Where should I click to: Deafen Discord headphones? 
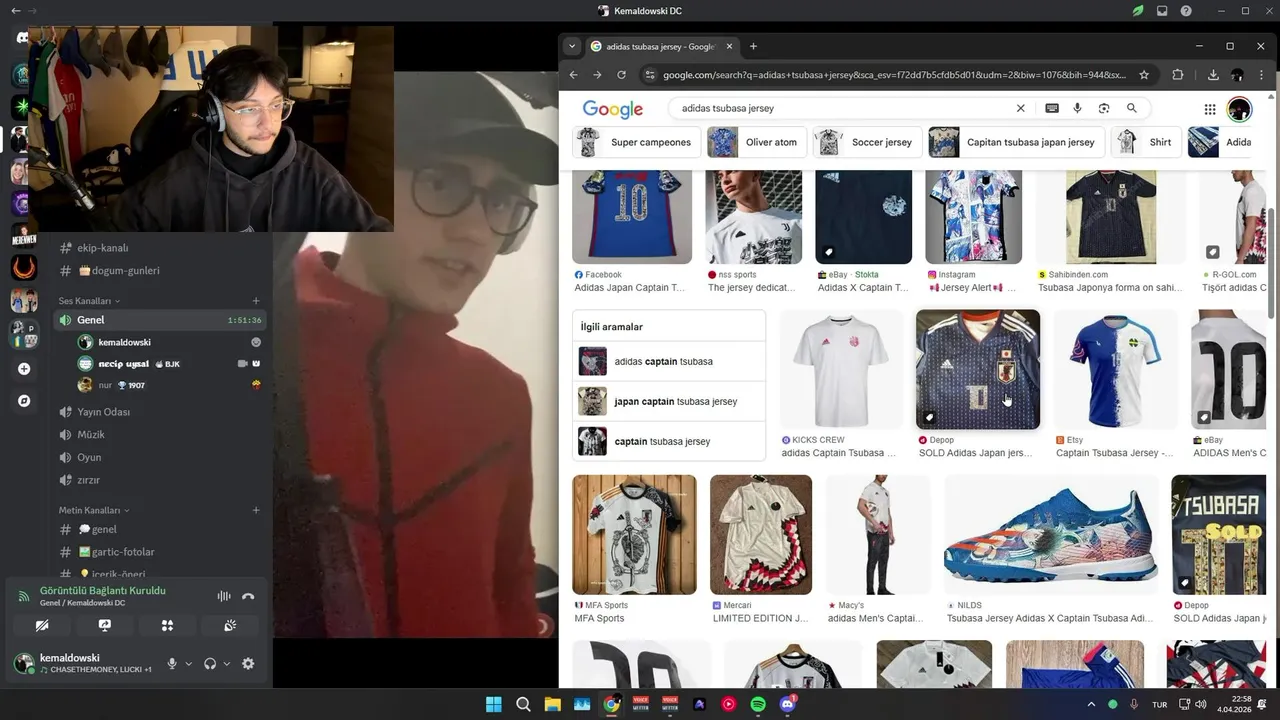pos(210,663)
